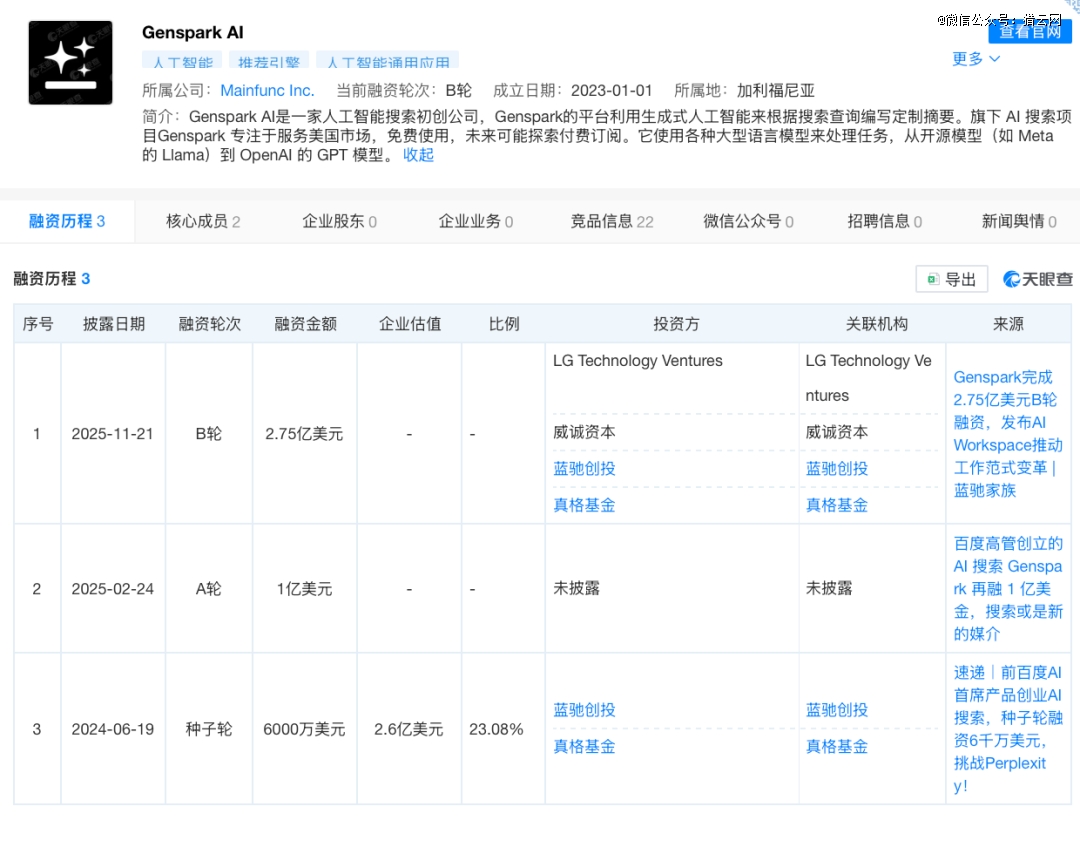Collapse the company intro via 收起
The image size is (1080, 847).
click(x=418, y=155)
